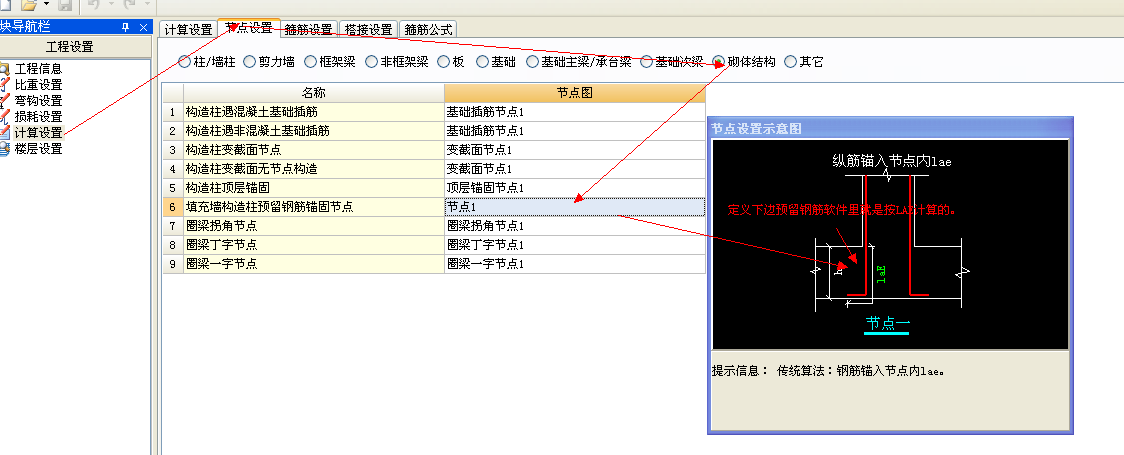Select the 其它 radio button
The width and height of the screenshot is (1124, 455).
coord(790,62)
